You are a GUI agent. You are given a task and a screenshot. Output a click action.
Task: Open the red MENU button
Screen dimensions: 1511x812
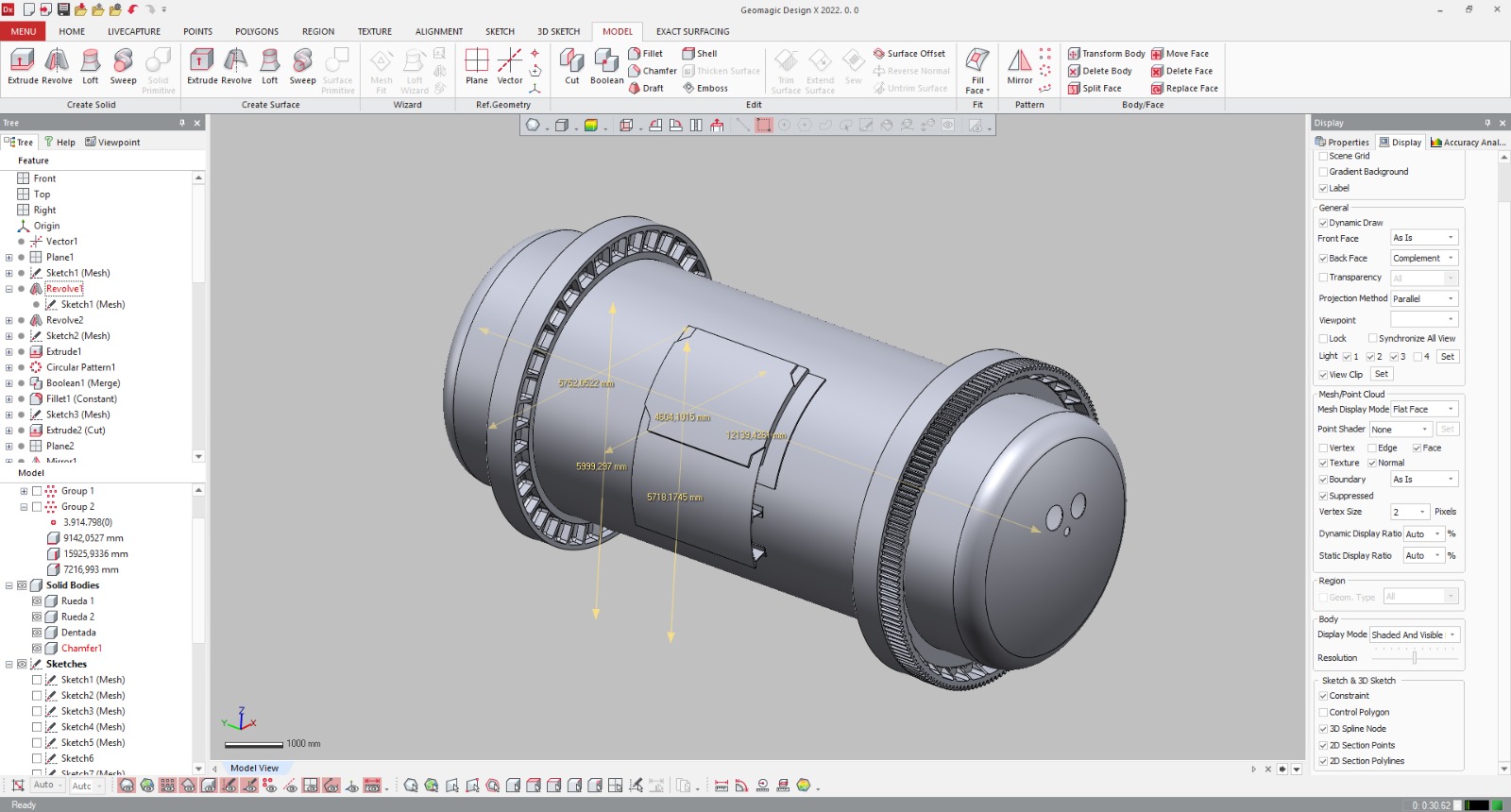24,31
